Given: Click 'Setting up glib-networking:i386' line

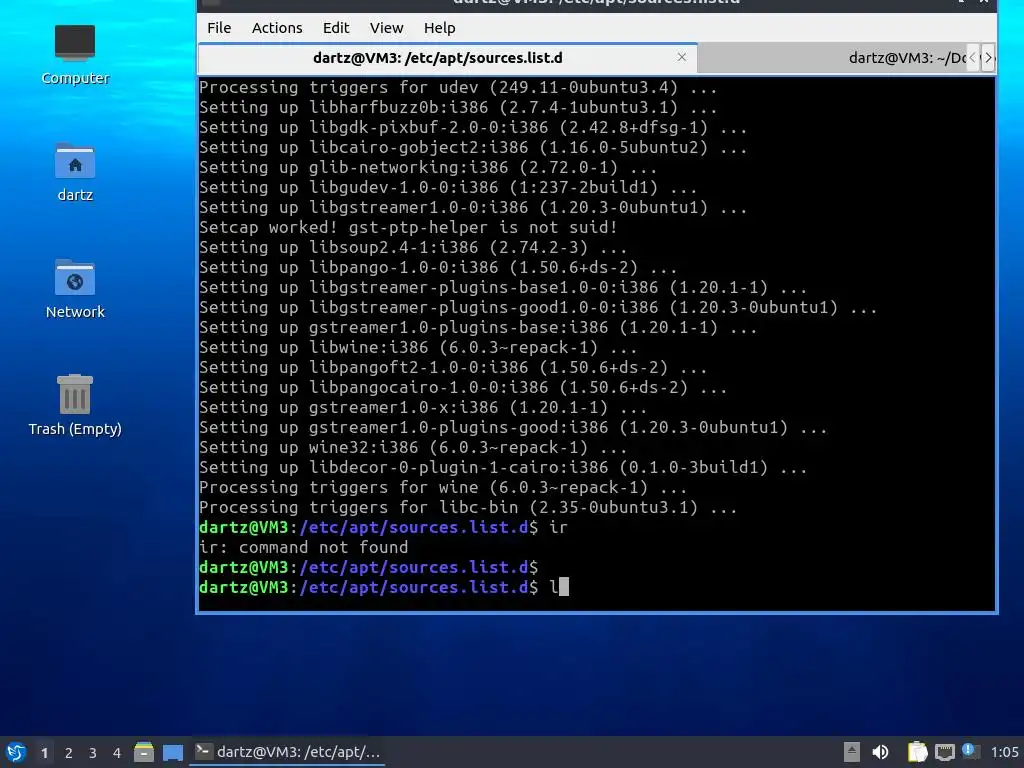Looking at the screenshot, I should pos(428,167).
